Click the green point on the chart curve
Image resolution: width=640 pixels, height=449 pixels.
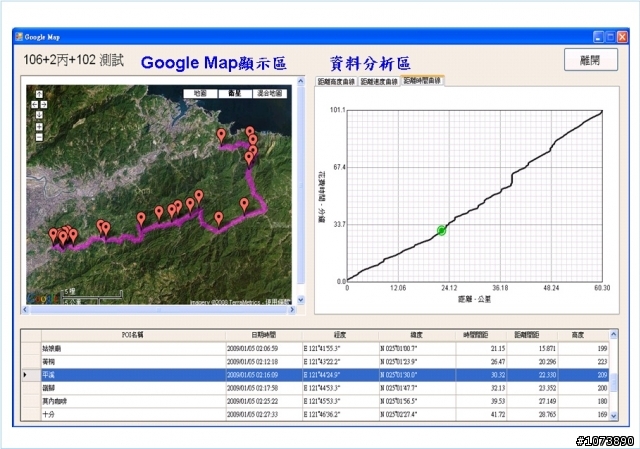pos(441,231)
